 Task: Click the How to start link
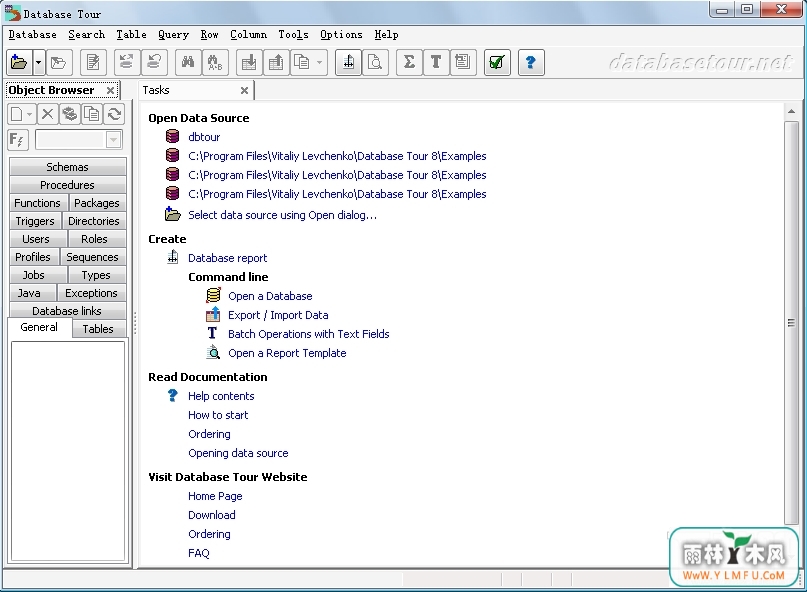(218, 415)
